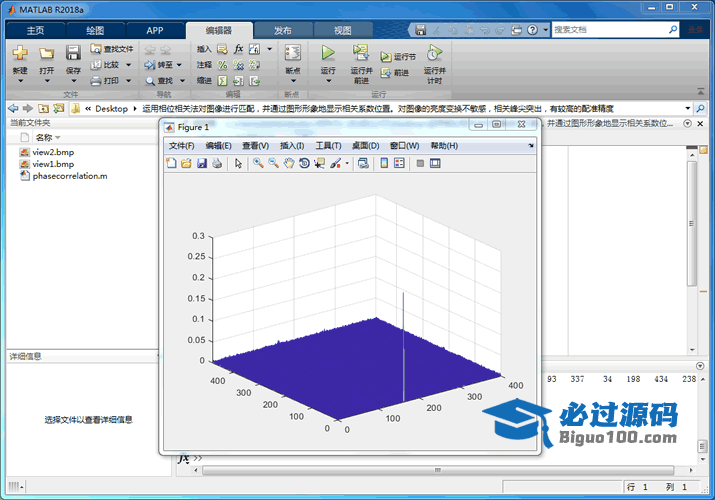Toggle the insert legend button

tap(399, 163)
